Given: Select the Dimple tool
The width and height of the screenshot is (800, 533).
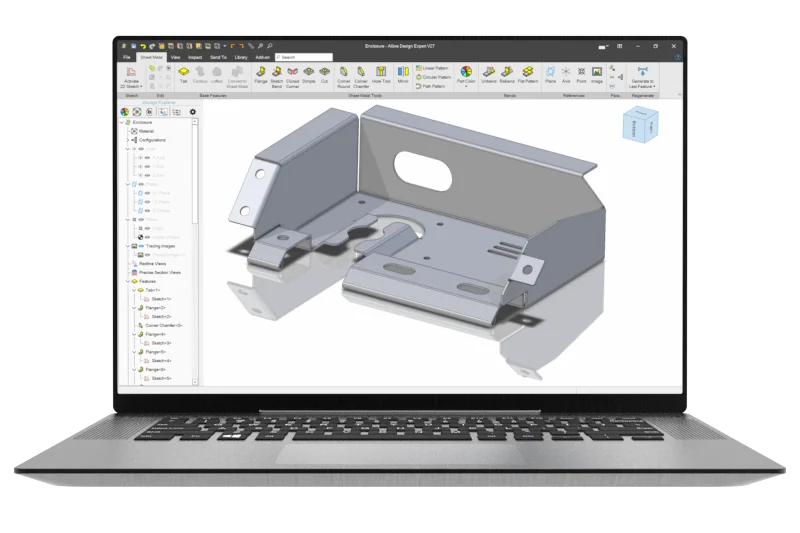Looking at the screenshot, I should pos(309,75).
